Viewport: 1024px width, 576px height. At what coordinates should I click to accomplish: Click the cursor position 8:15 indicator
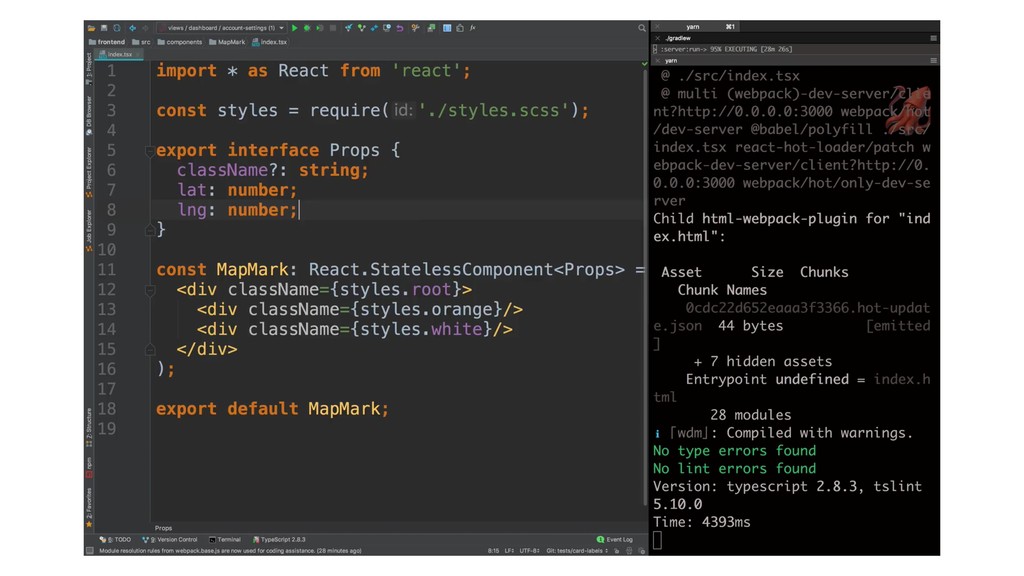(x=494, y=551)
